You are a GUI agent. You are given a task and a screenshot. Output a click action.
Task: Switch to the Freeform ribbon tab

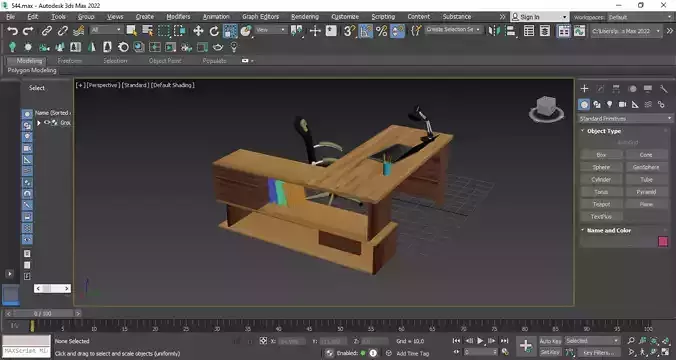point(69,61)
